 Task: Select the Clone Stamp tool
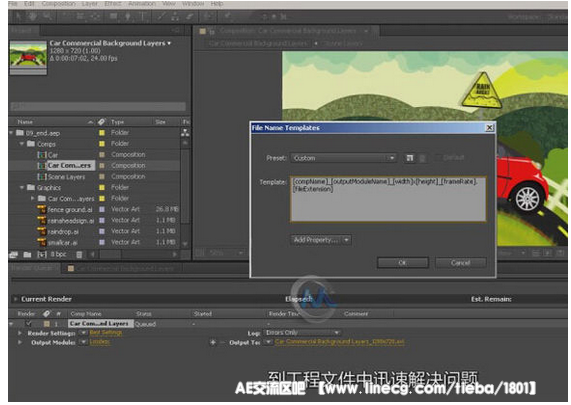175,16
